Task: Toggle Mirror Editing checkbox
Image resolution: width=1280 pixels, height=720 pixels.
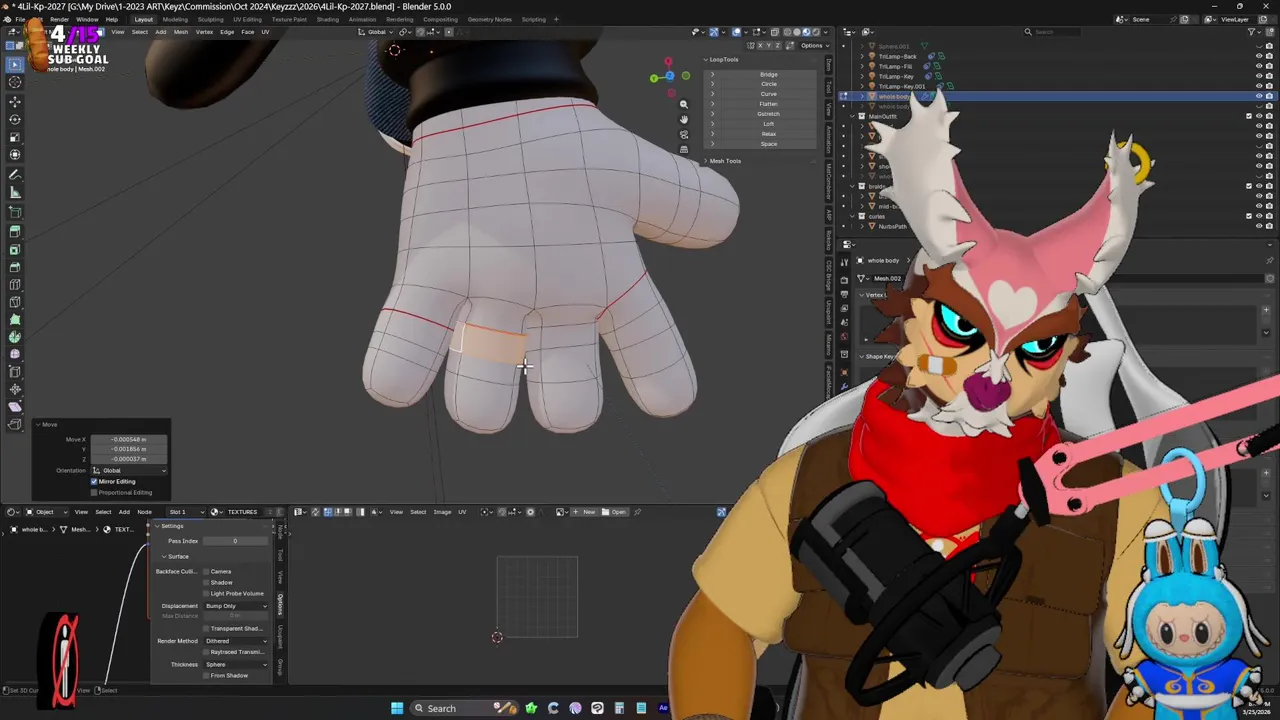Action: [x=94, y=481]
